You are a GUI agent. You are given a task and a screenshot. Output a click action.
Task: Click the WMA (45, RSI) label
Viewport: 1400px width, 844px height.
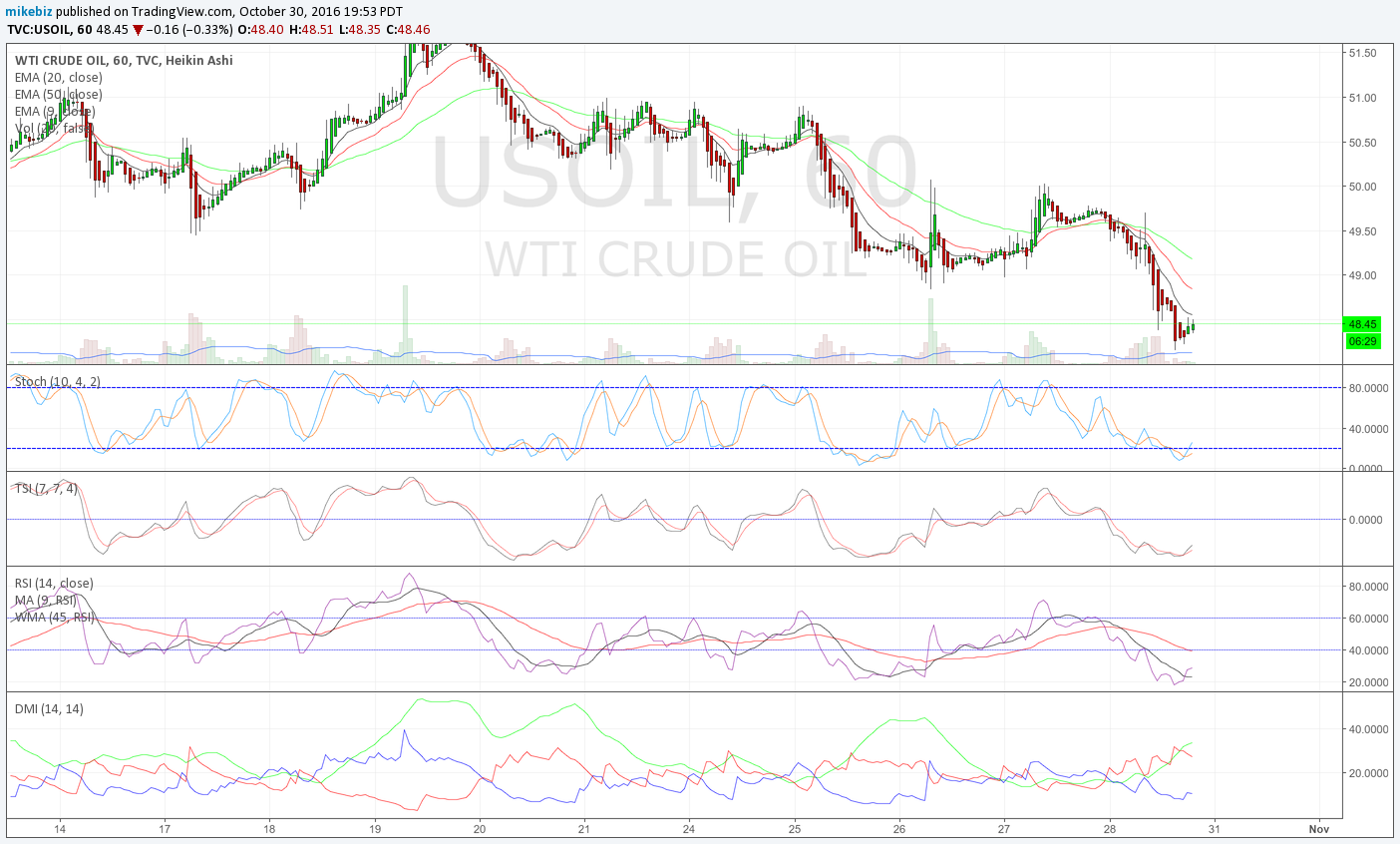[x=55, y=617]
